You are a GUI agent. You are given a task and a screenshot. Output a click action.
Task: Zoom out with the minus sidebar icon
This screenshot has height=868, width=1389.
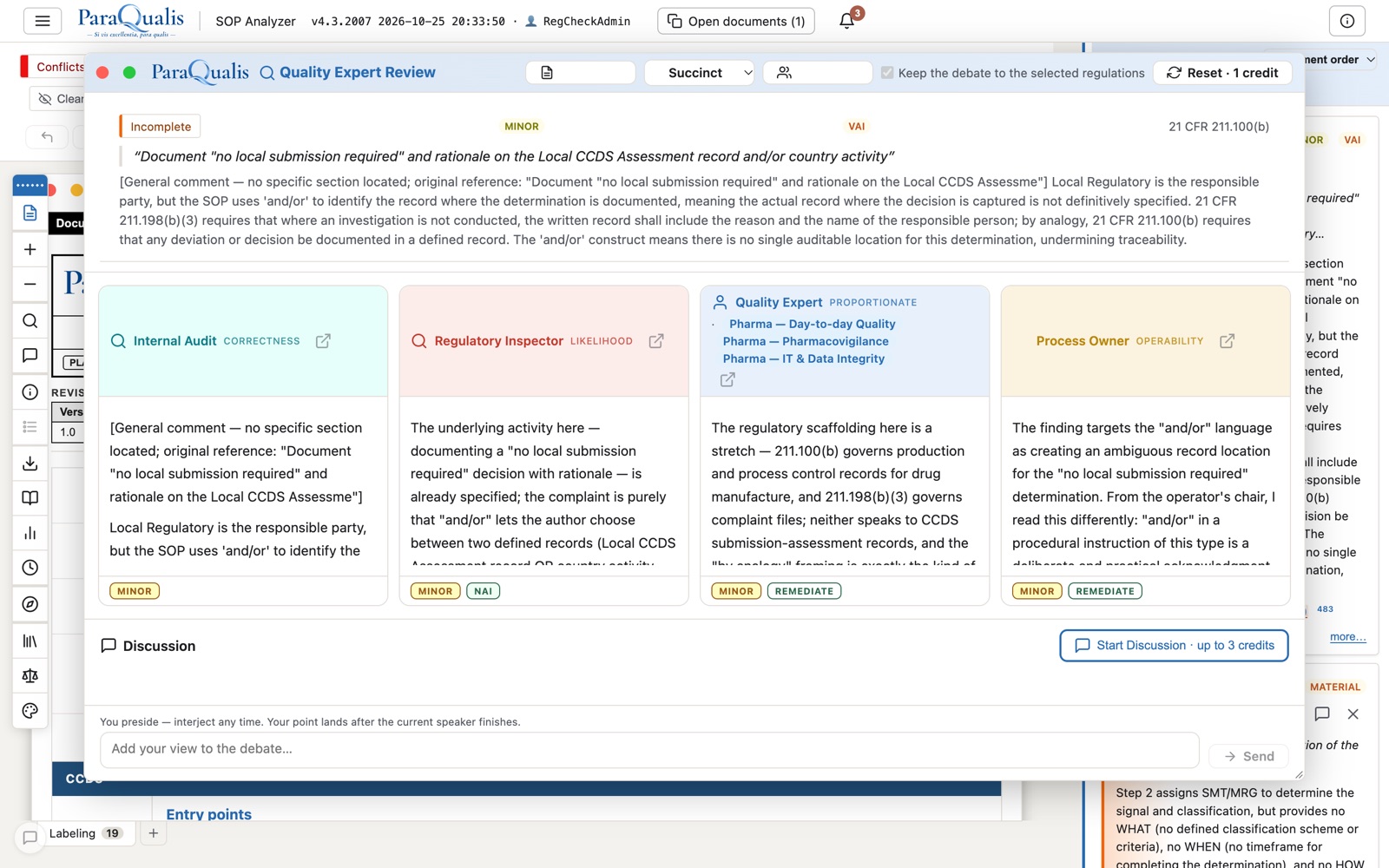tap(30, 284)
